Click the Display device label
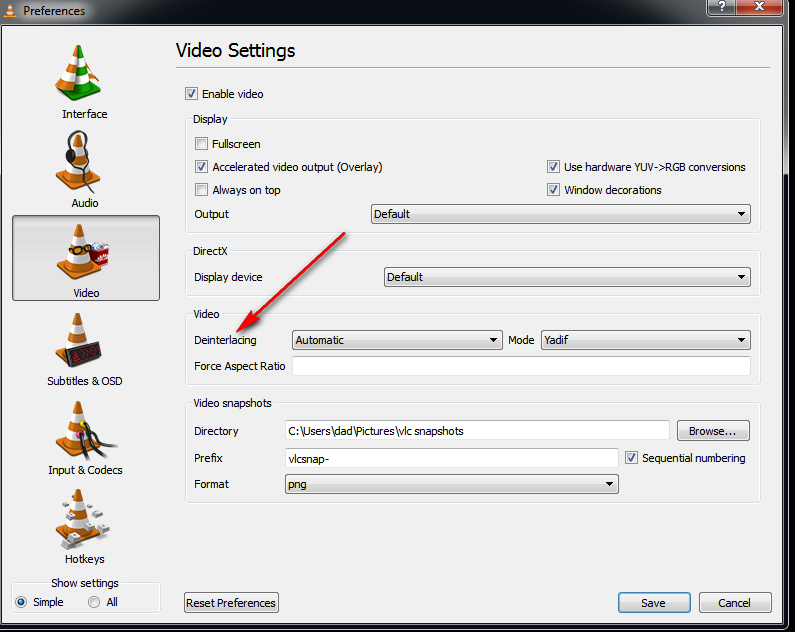This screenshot has height=632, width=795. (x=228, y=277)
